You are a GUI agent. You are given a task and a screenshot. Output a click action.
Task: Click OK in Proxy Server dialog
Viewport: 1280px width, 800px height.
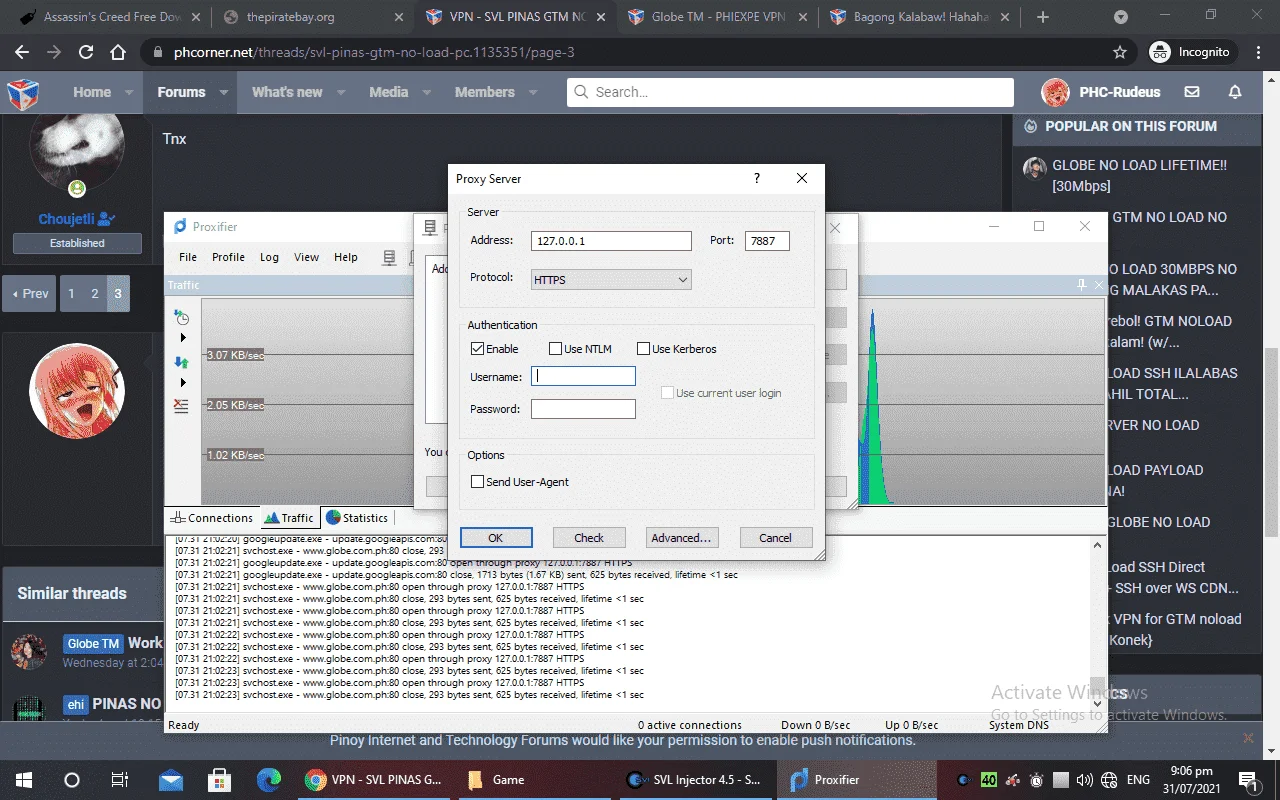[x=496, y=537]
